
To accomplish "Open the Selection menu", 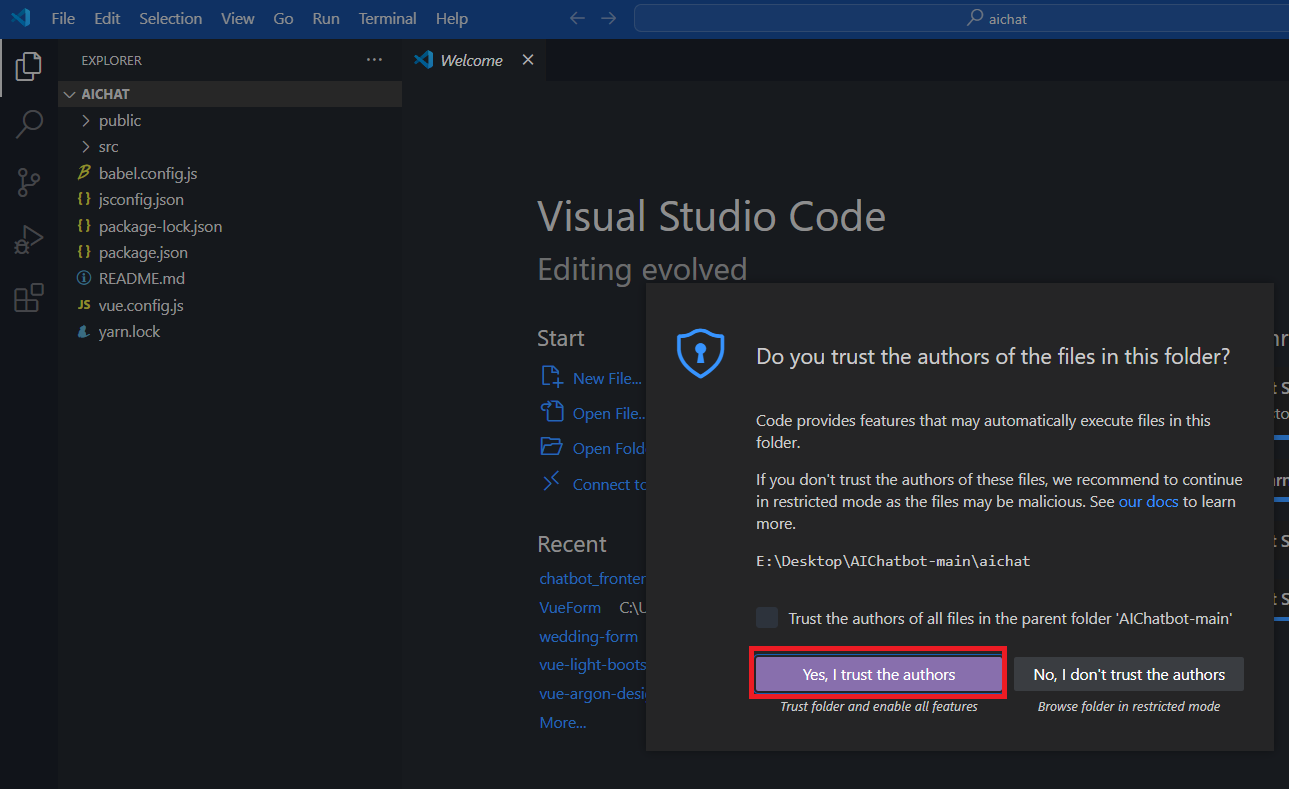I will click(x=171, y=18).
